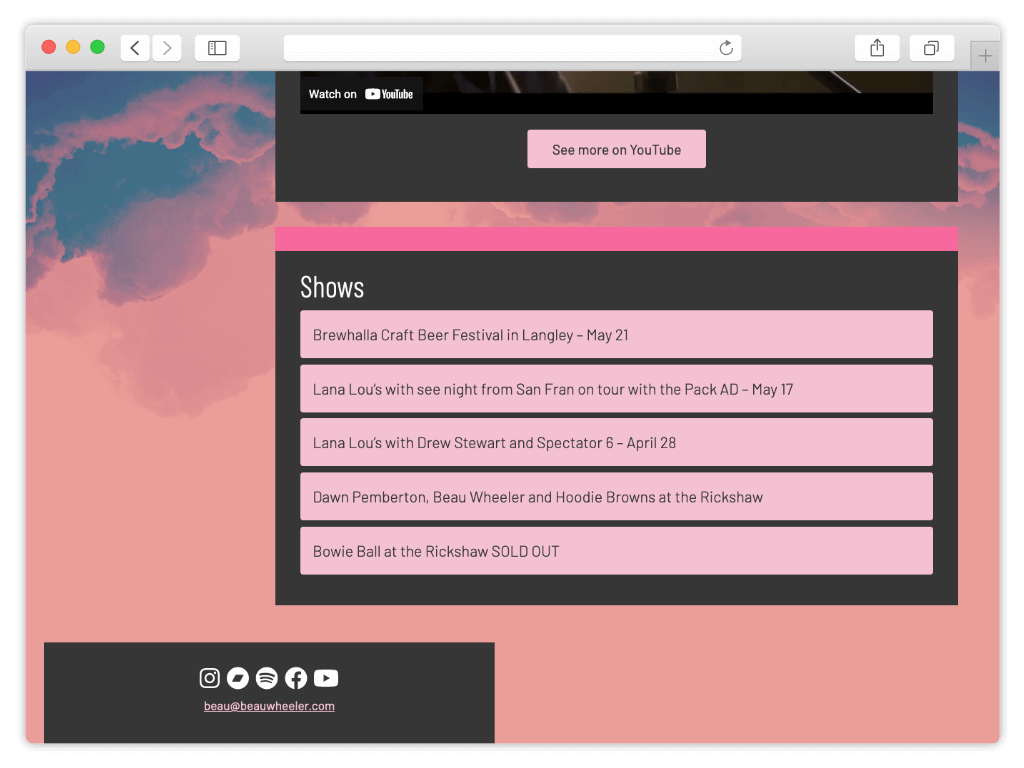Screen dimensions: 1024x768
Task: Toggle the Safari sidebar button
Action: coord(217,48)
